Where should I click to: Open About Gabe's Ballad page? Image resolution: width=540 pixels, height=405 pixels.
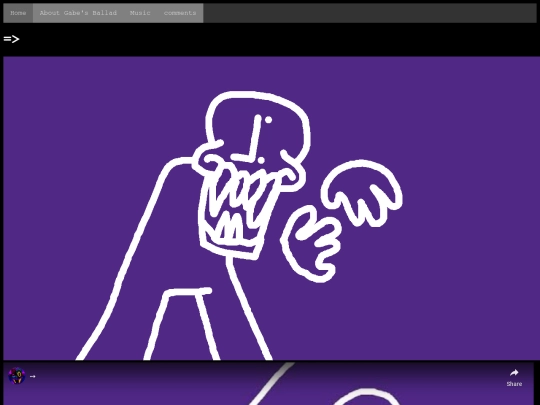point(78,13)
